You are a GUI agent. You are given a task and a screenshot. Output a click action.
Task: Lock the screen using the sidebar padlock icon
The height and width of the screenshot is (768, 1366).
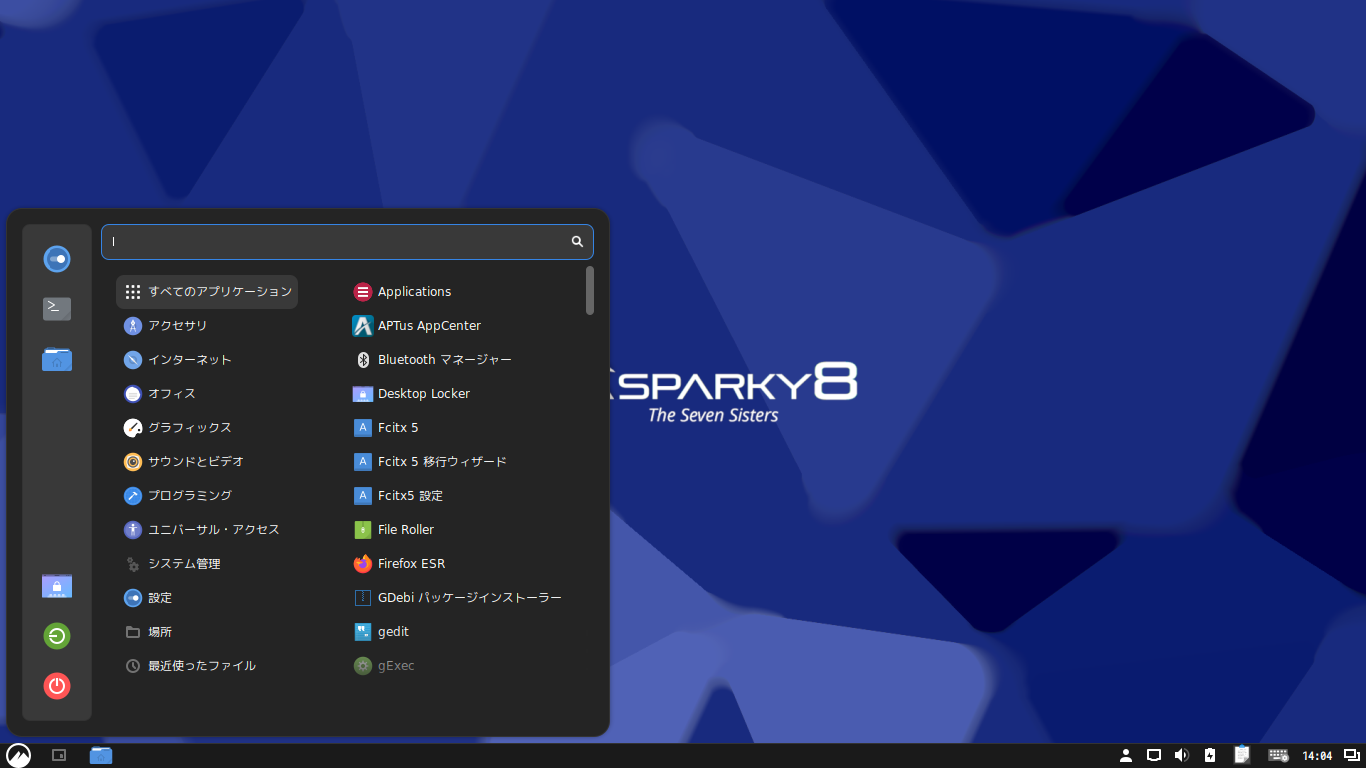tap(57, 586)
